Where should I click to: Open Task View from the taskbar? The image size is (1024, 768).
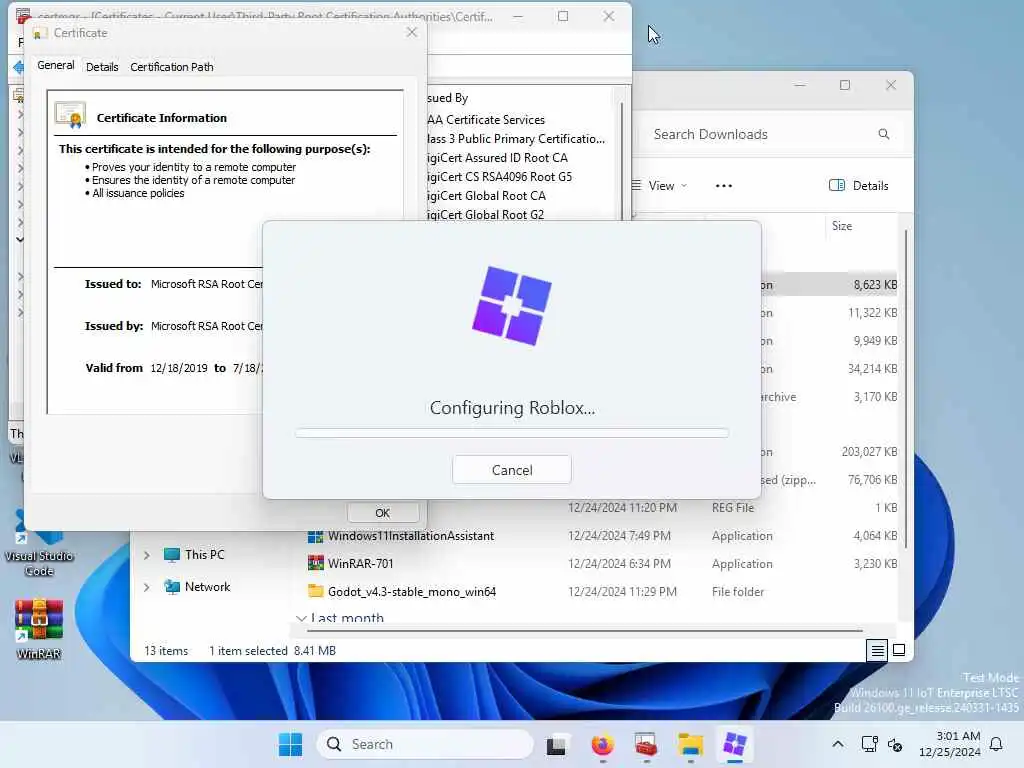(x=556, y=744)
